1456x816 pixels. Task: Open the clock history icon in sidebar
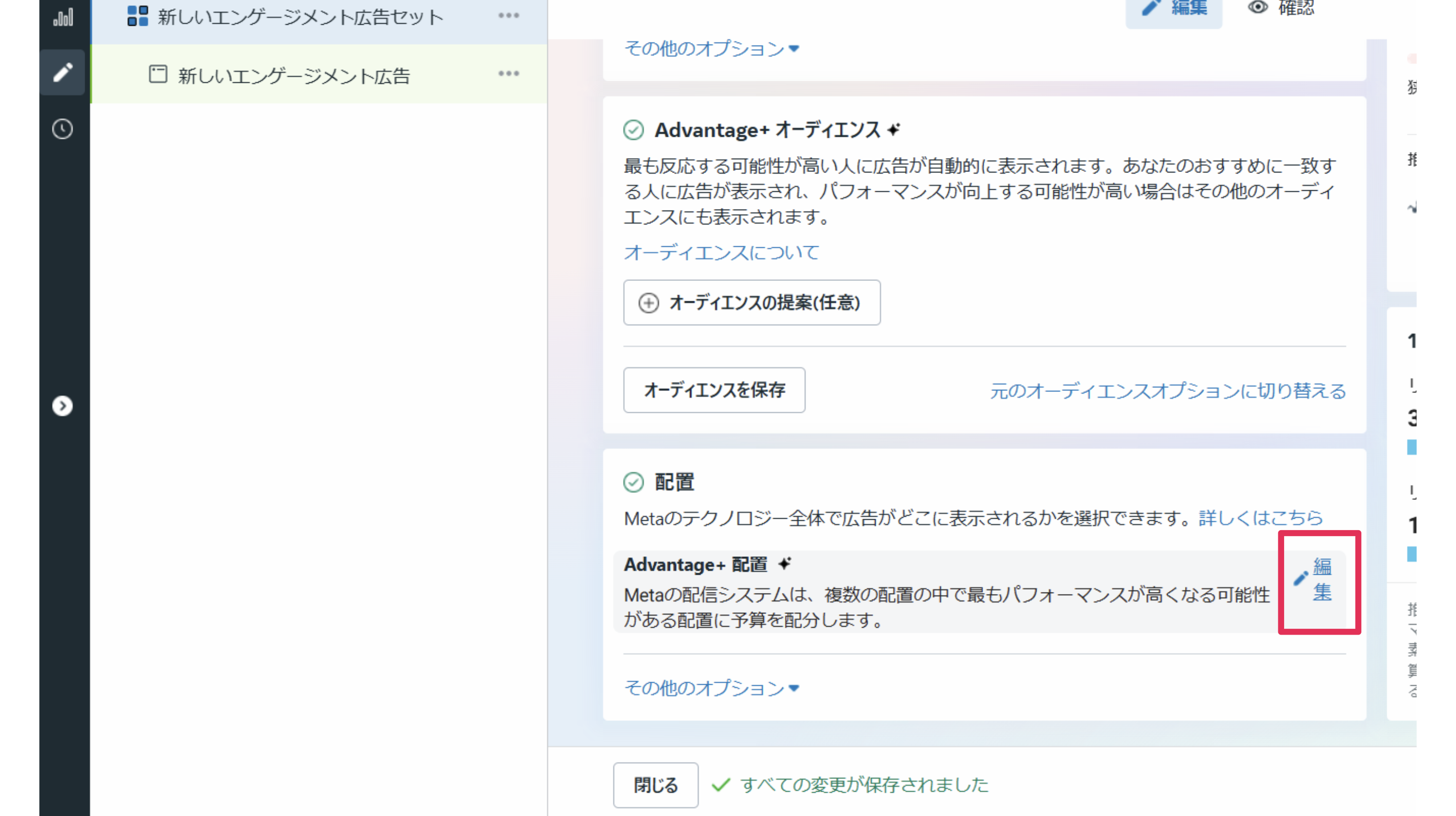[x=63, y=129]
